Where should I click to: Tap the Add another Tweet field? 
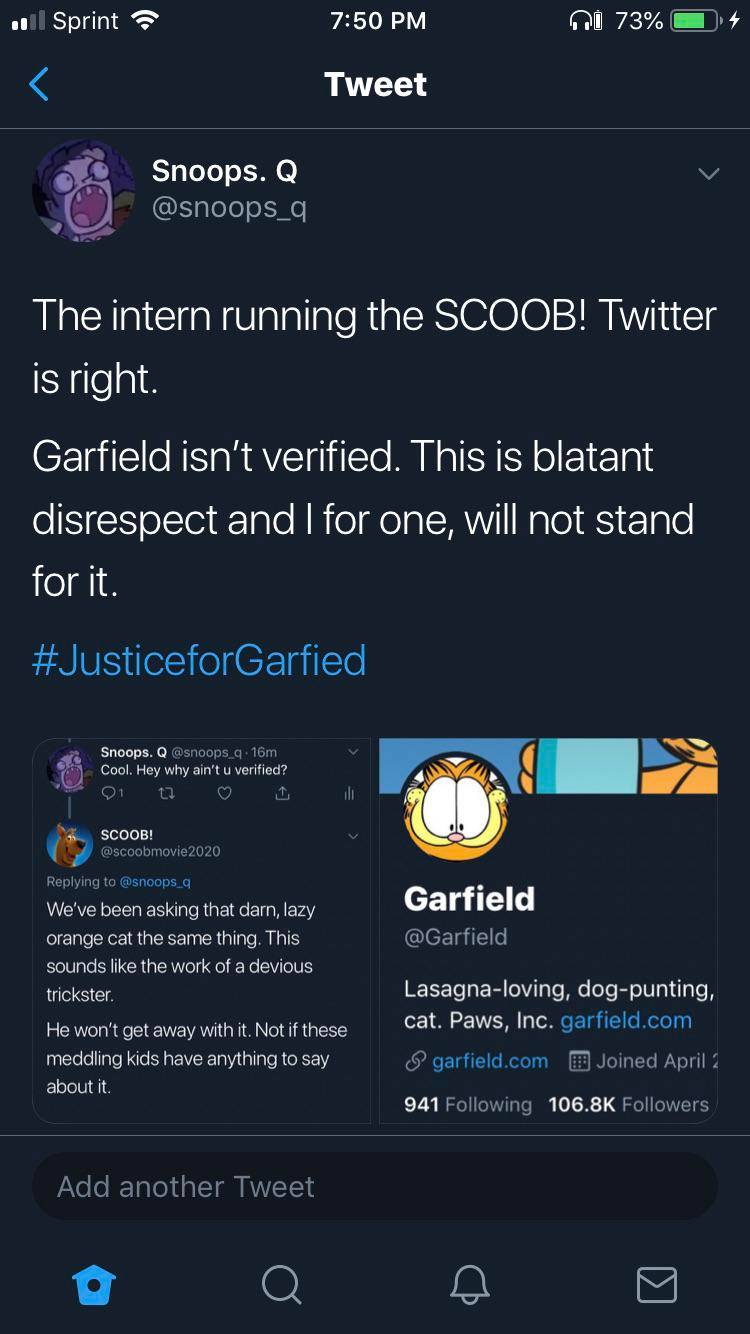click(x=375, y=1186)
